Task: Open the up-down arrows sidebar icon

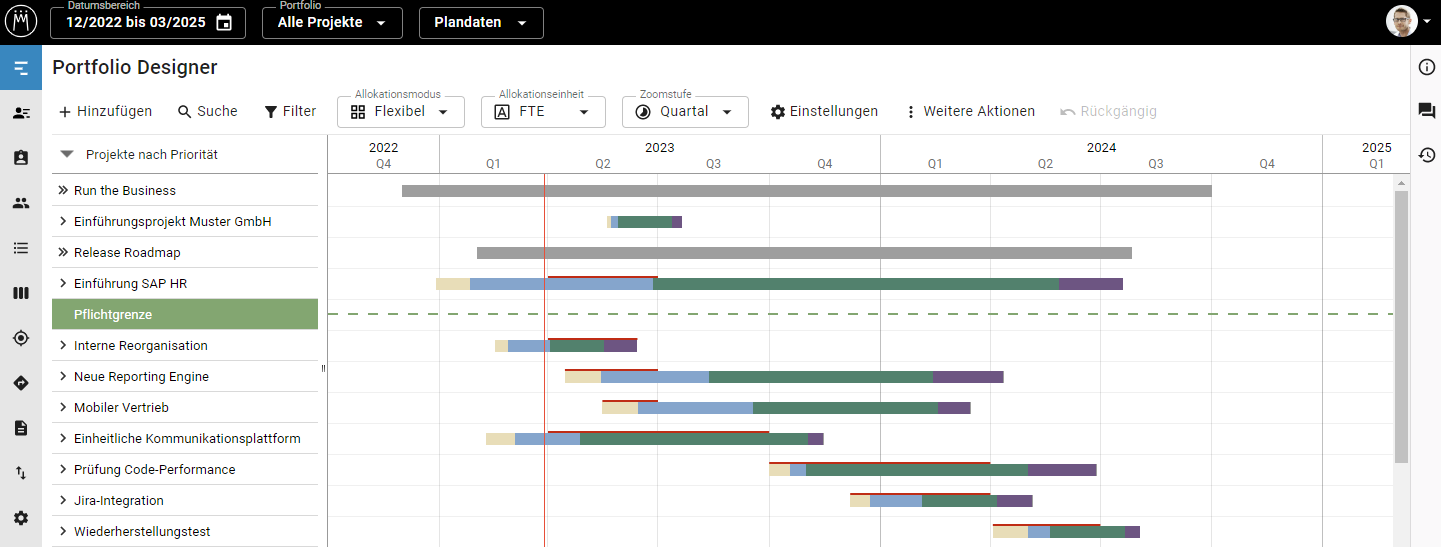Action: coord(21,473)
